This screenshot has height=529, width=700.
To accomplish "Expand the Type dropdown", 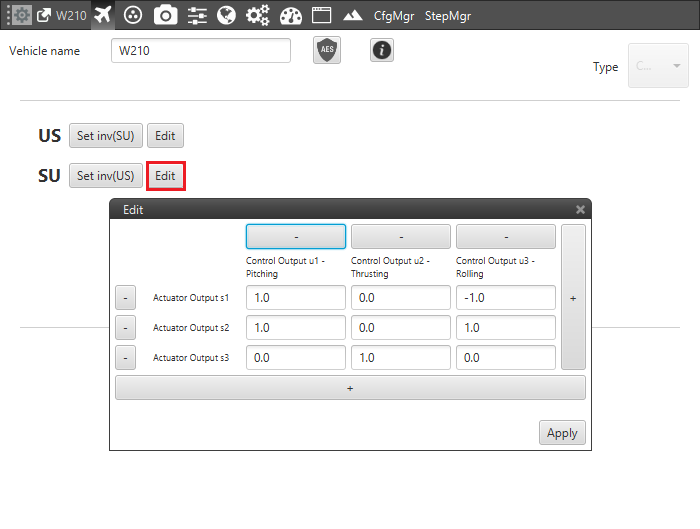I will pyautogui.click(x=658, y=66).
